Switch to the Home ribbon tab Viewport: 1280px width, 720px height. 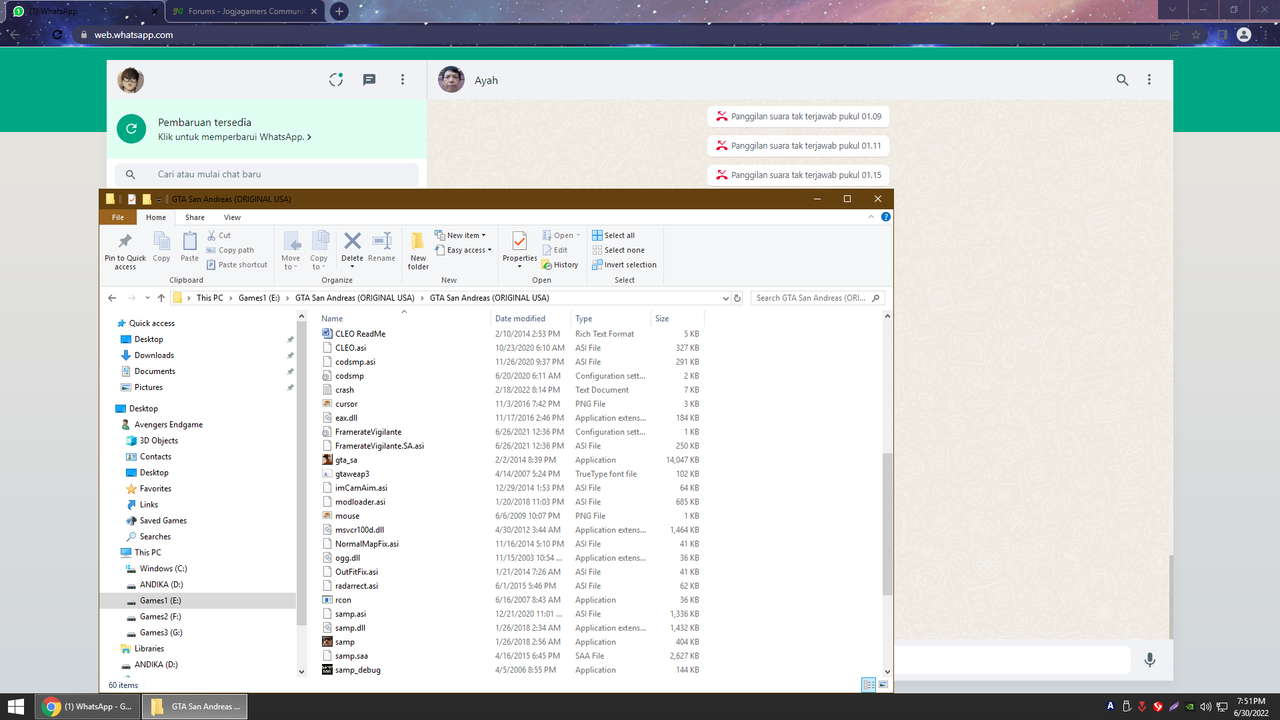[156, 217]
